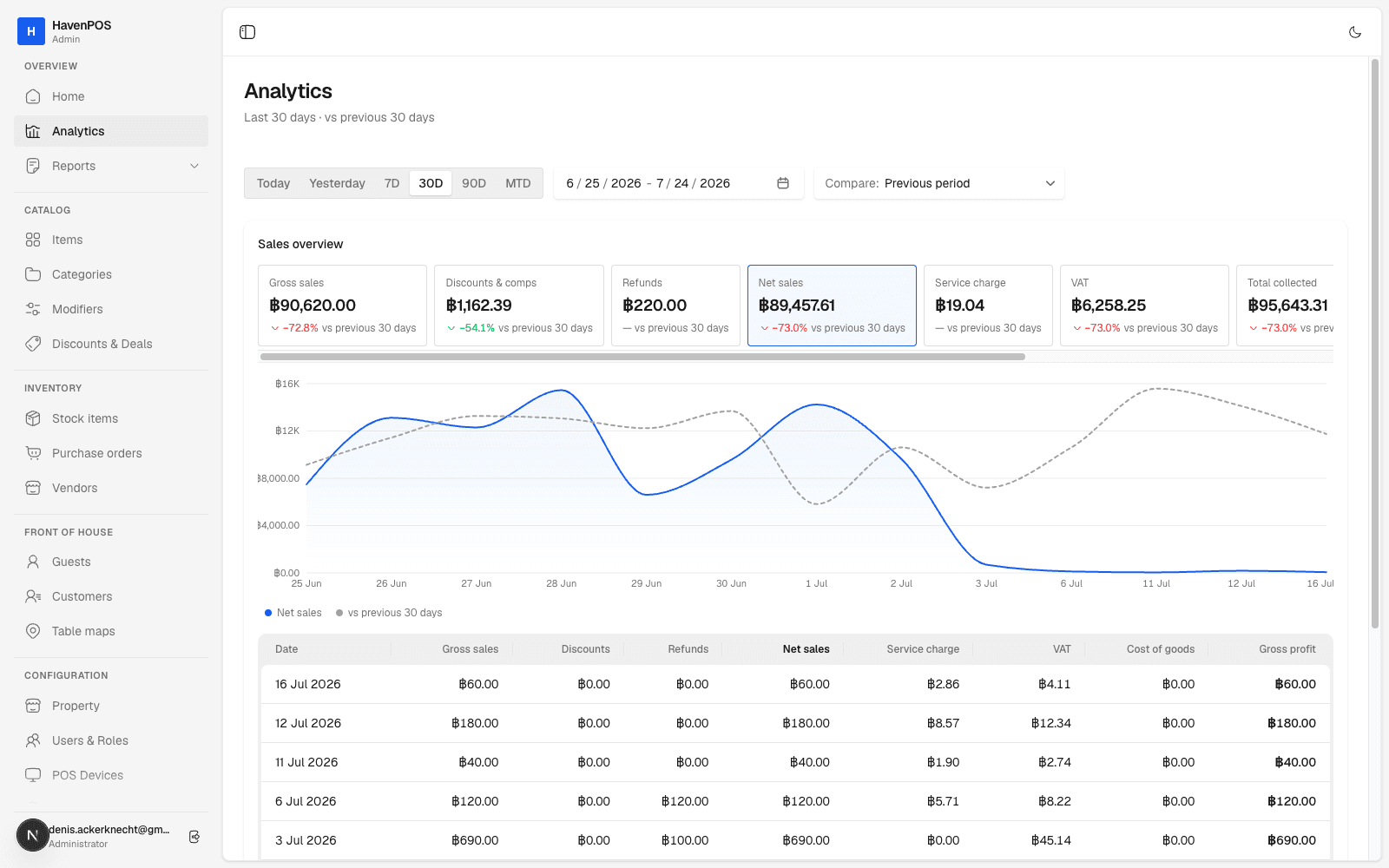The width and height of the screenshot is (1389, 868).
Task: Sort by the Discounts column header
Action: [586, 649]
